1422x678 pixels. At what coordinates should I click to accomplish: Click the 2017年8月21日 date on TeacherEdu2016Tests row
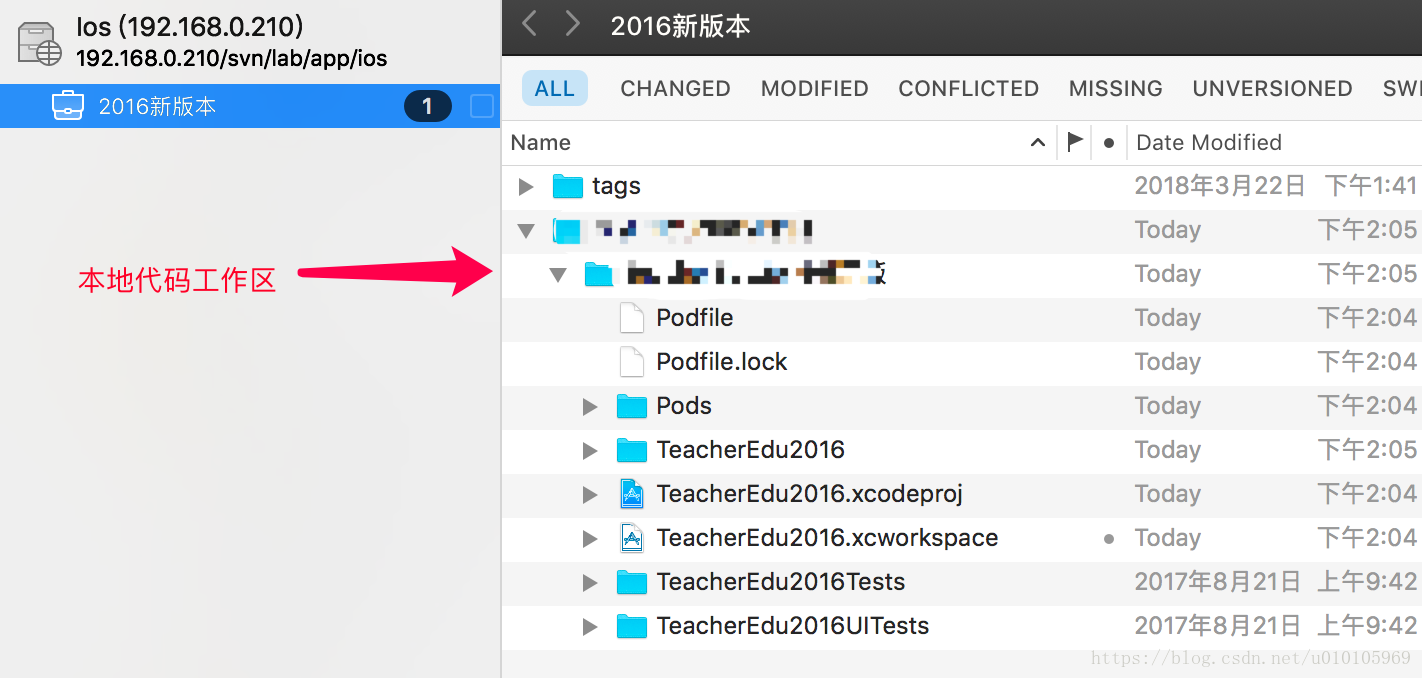pyautogui.click(x=1218, y=582)
